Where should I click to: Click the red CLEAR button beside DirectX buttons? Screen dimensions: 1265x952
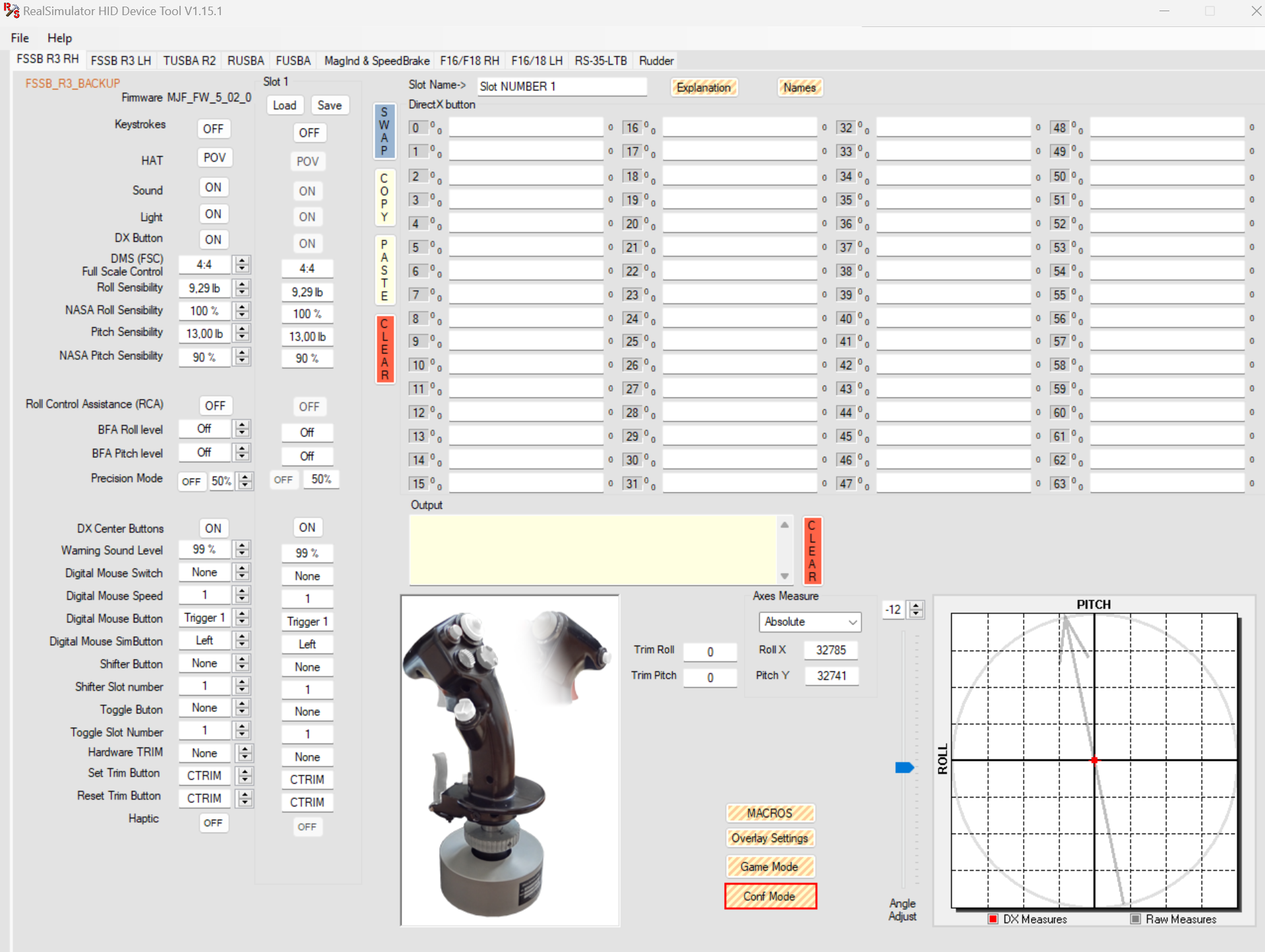pos(384,349)
